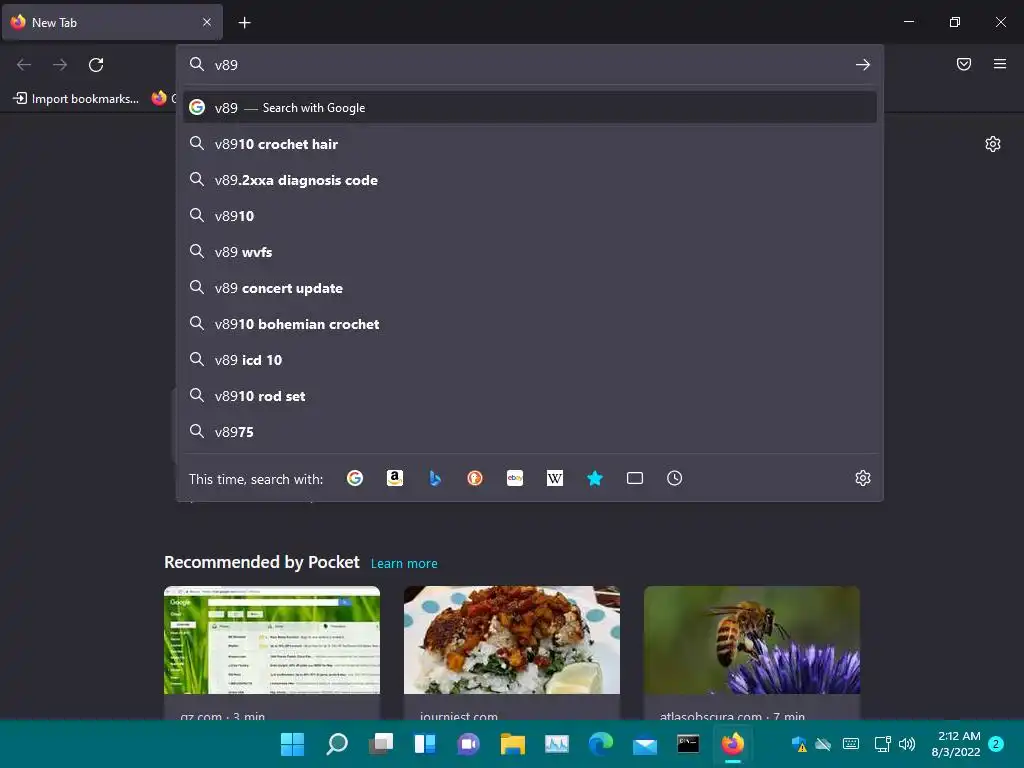Image resolution: width=1024 pixels, height=768 pixels.
Task: Open Windows taskbar search
Action: coord(337,744)
